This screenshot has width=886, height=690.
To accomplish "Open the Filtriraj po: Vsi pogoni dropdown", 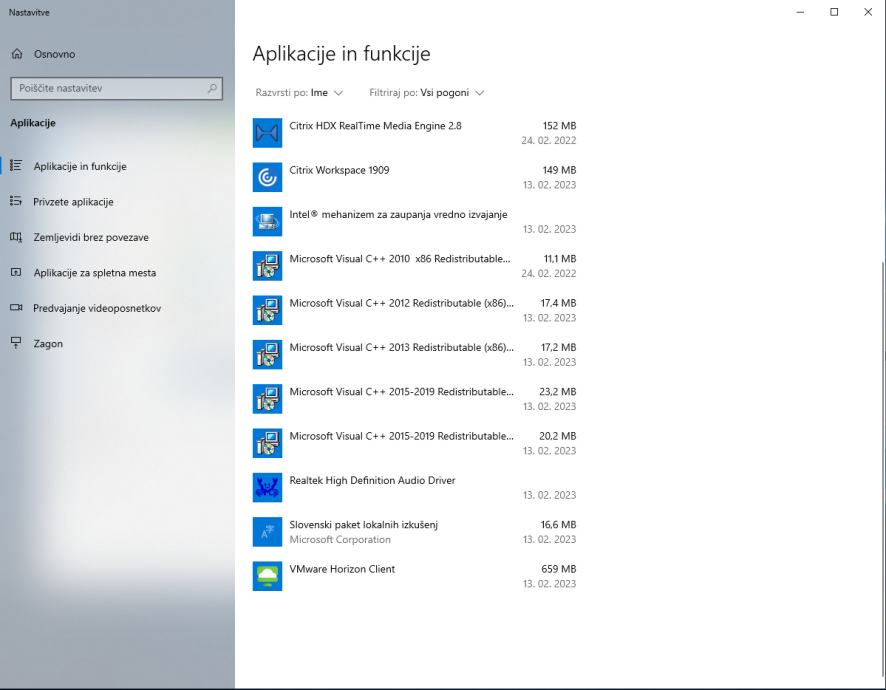I will tap(427, 93).
